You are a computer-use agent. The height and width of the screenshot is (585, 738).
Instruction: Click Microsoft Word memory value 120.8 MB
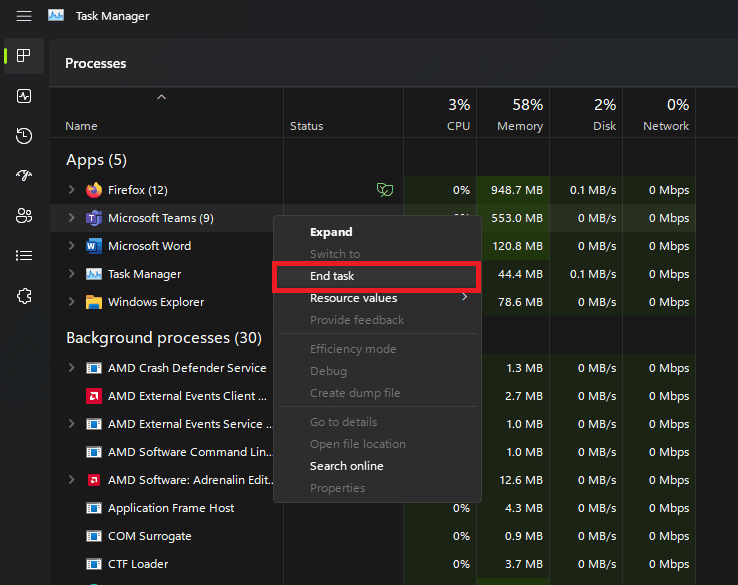click(517, 246)
